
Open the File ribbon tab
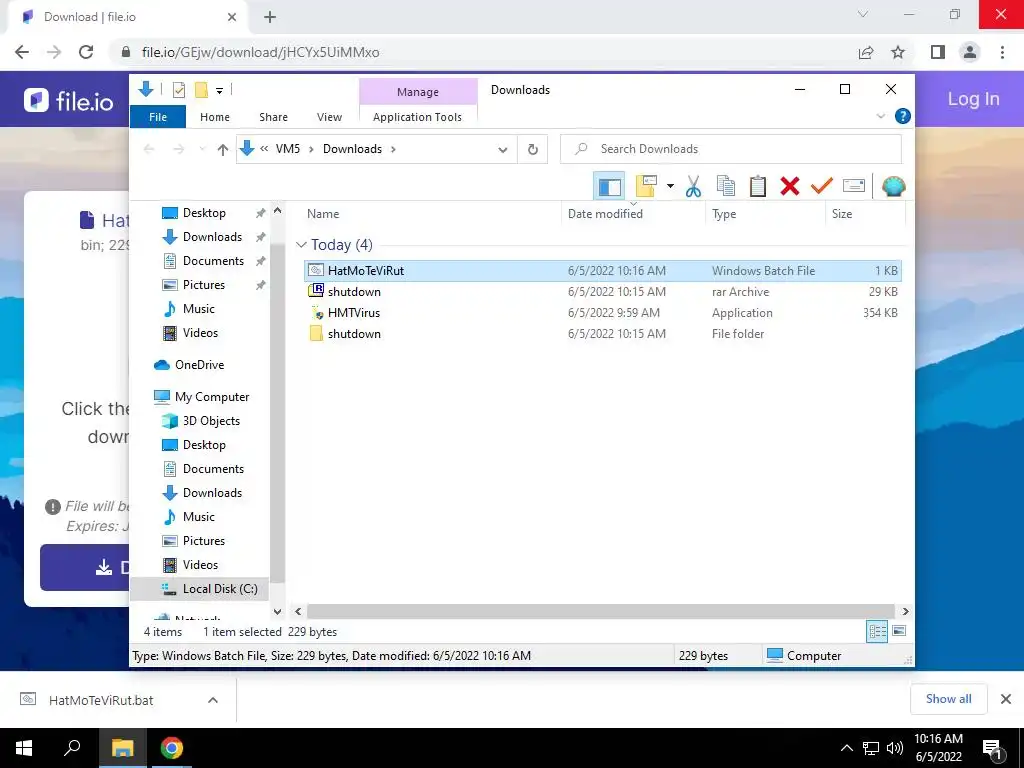(x=158, y=117)
